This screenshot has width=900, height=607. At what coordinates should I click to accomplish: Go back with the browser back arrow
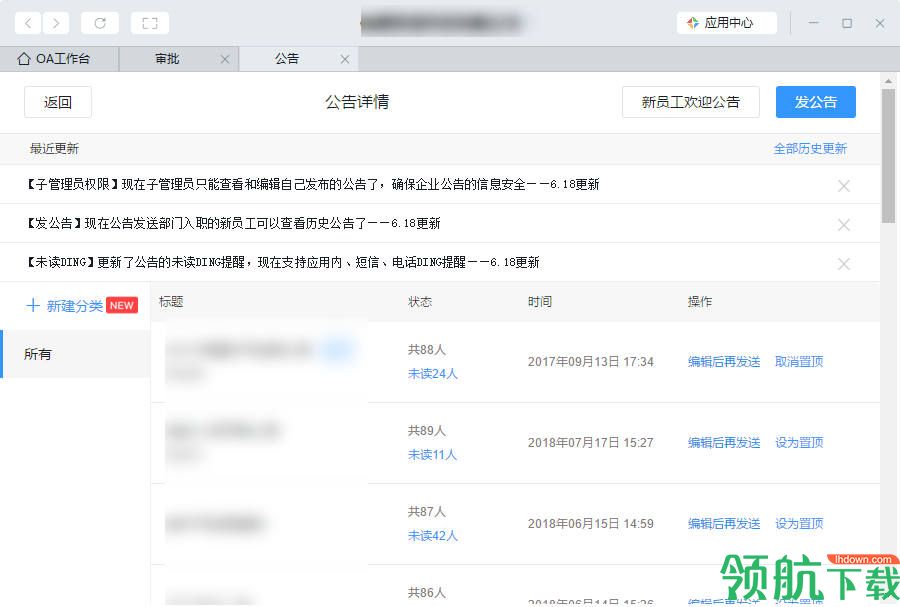28,23
